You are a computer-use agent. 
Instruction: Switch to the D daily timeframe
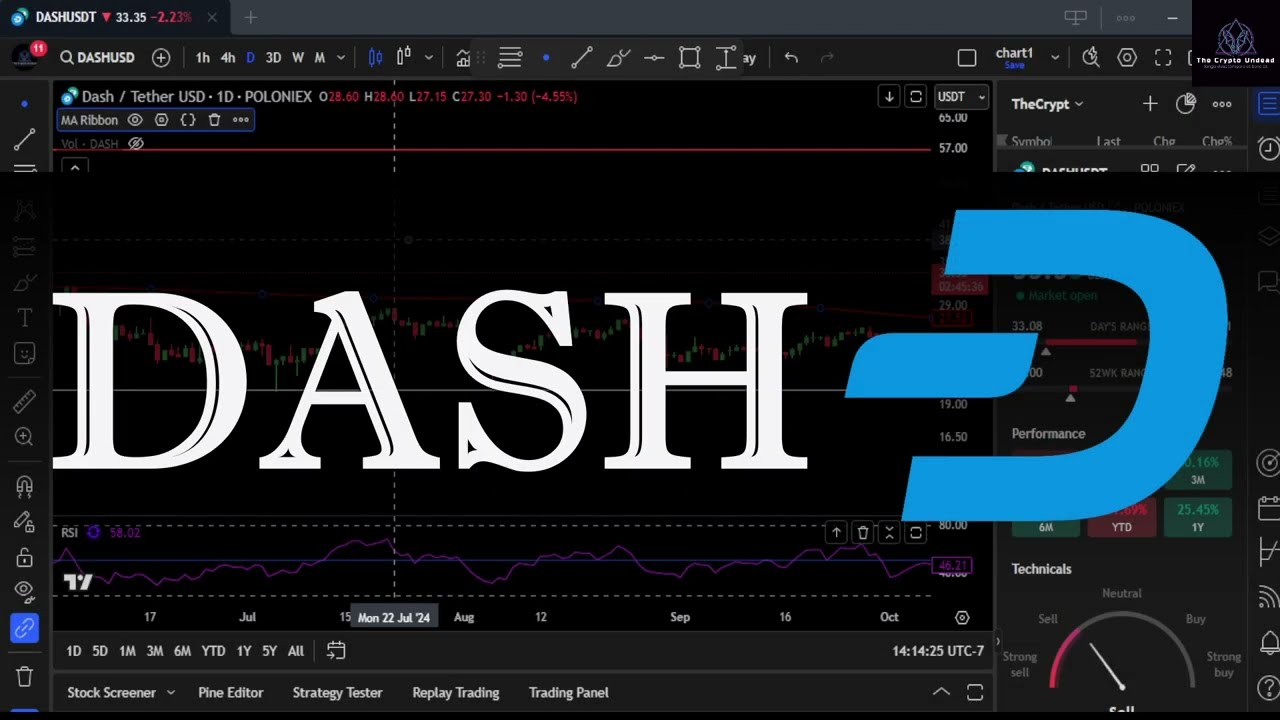coord(250,58)
